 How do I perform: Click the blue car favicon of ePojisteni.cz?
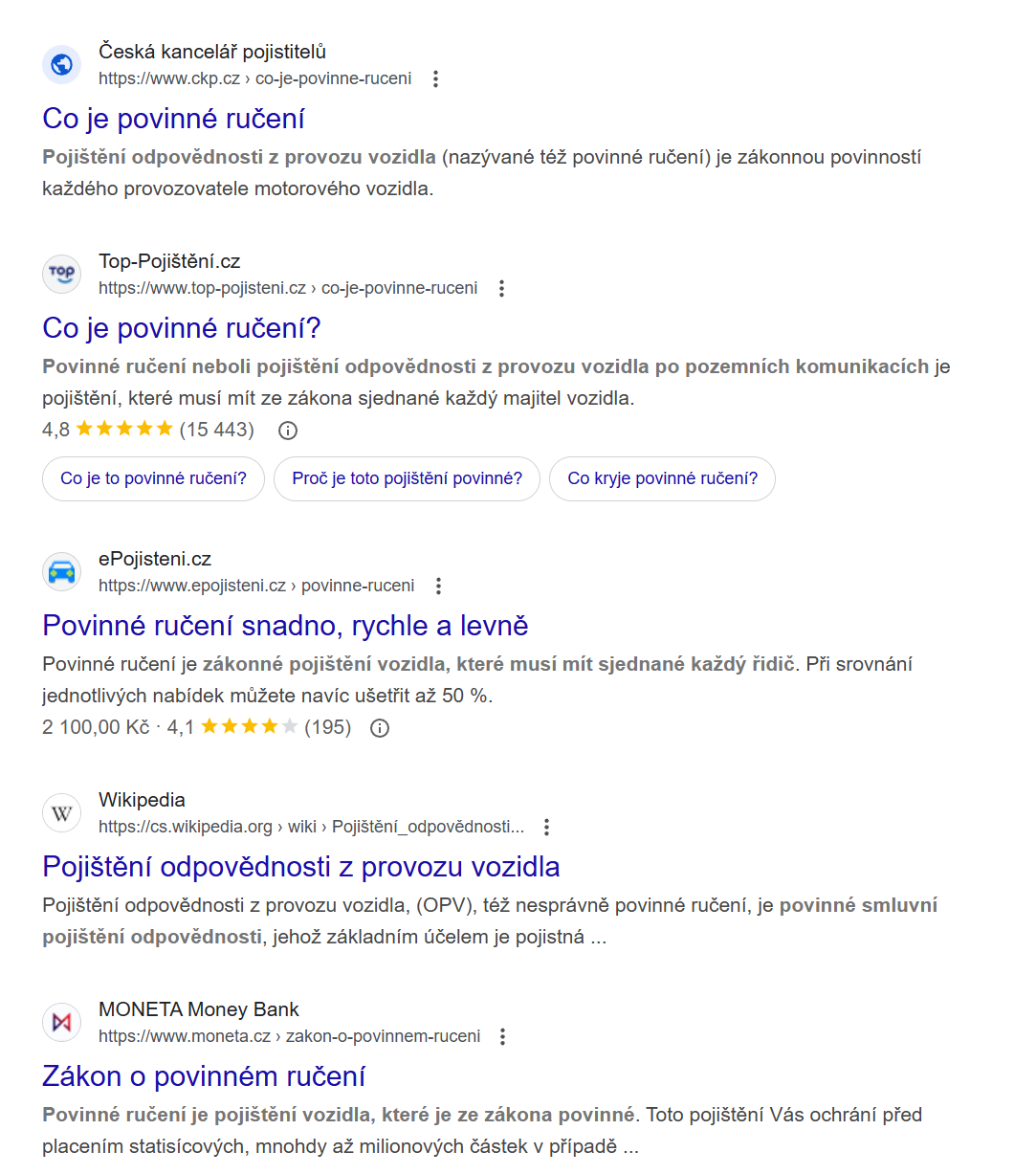(x=61, y=571)
